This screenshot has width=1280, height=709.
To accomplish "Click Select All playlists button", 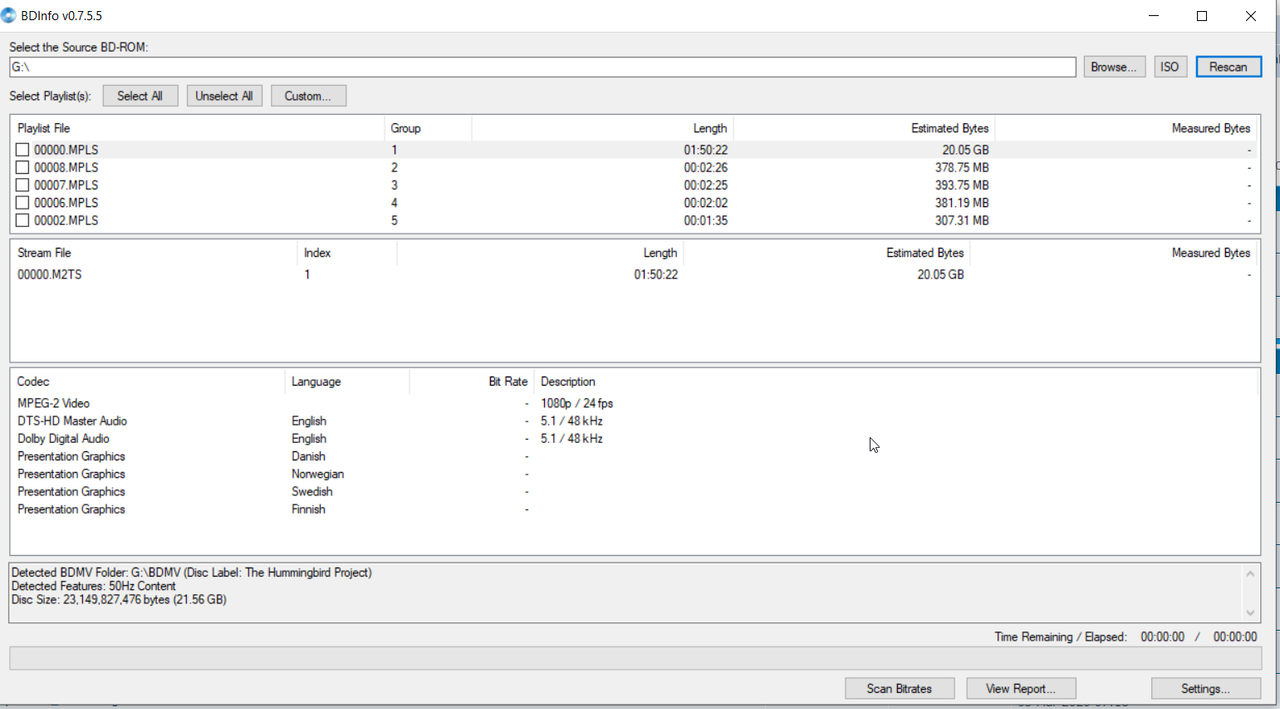I will click(140, 96).
